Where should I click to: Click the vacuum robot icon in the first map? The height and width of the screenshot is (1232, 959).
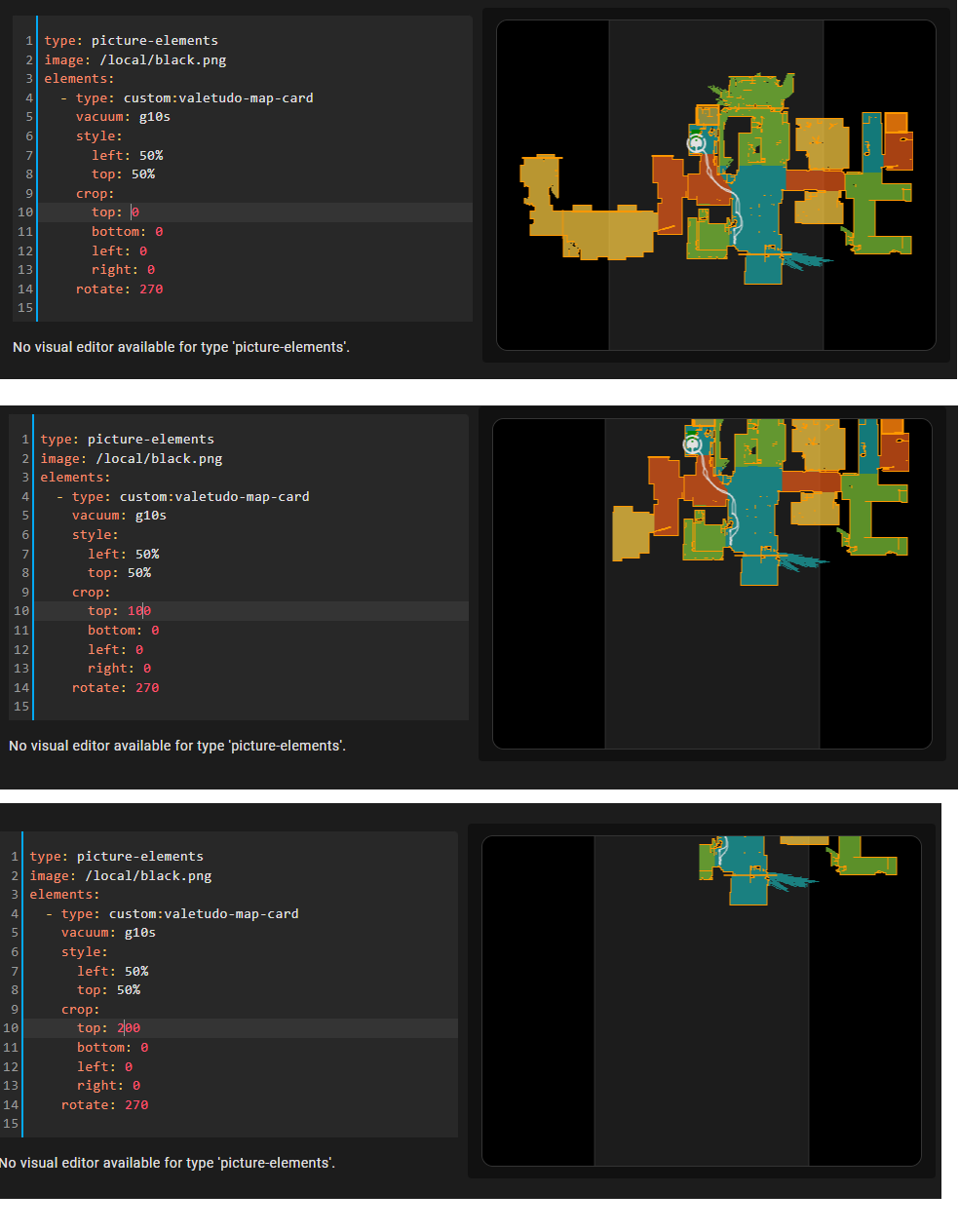click(x=696, y=142)
